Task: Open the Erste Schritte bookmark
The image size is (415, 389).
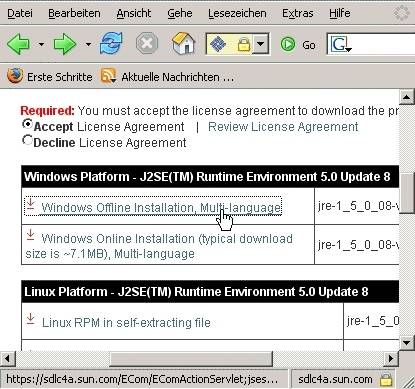Action: click(x=60, y=77)
